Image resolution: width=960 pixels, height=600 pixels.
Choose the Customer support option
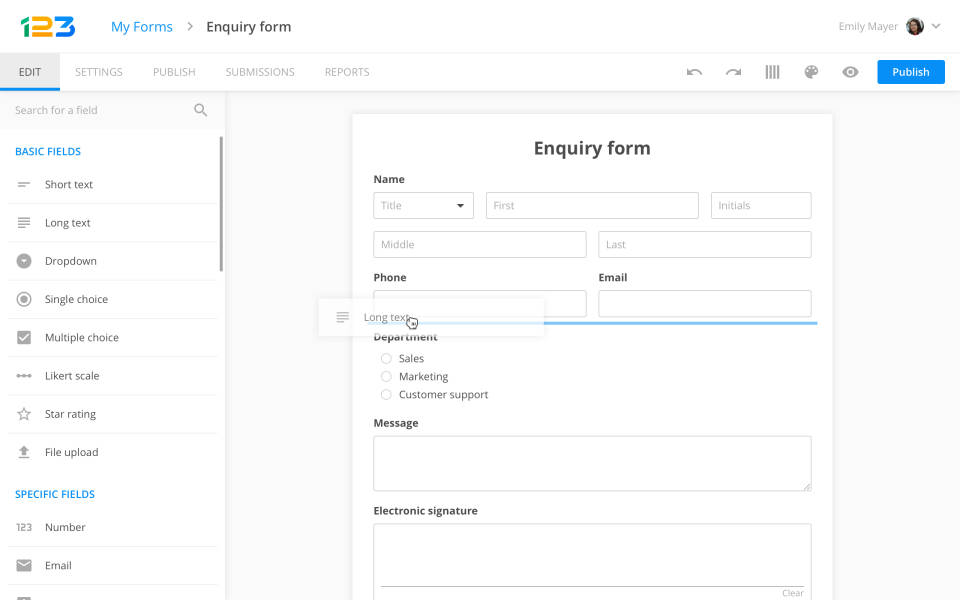[x=386, y=394]
